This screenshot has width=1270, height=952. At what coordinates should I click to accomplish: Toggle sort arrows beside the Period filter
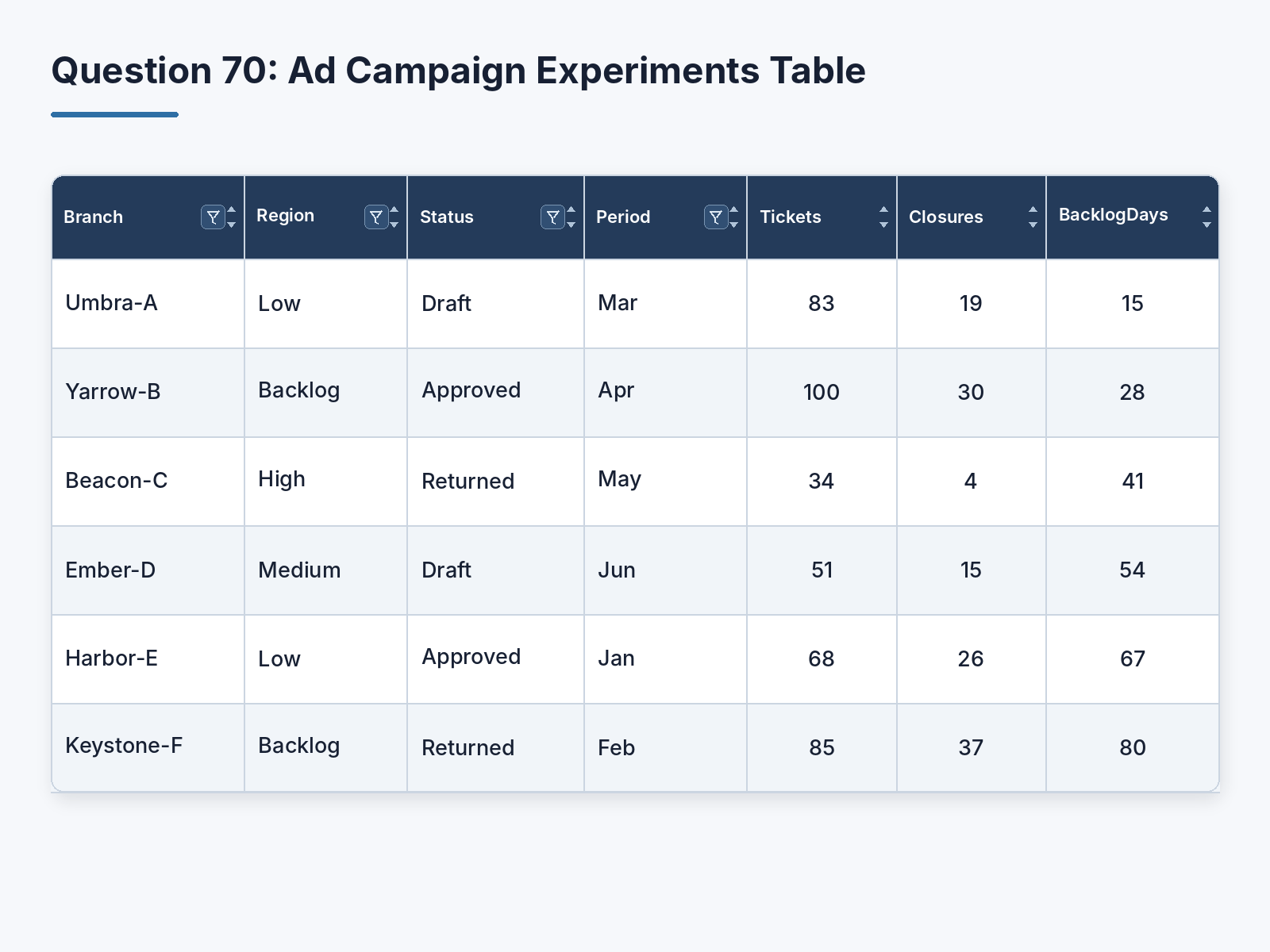(x=733, y=217)
